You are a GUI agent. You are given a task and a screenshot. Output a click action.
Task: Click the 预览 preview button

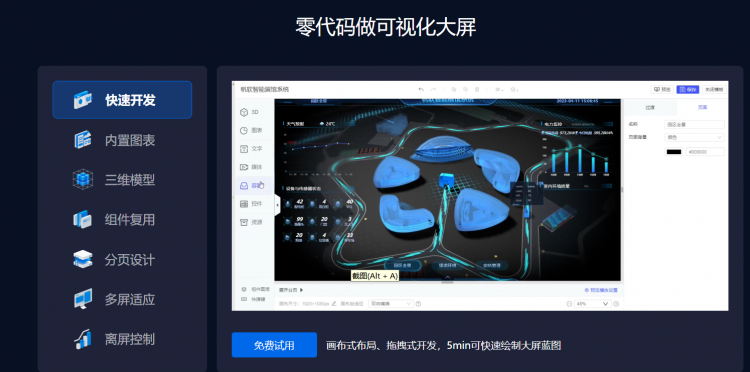[x=662, y=89]
